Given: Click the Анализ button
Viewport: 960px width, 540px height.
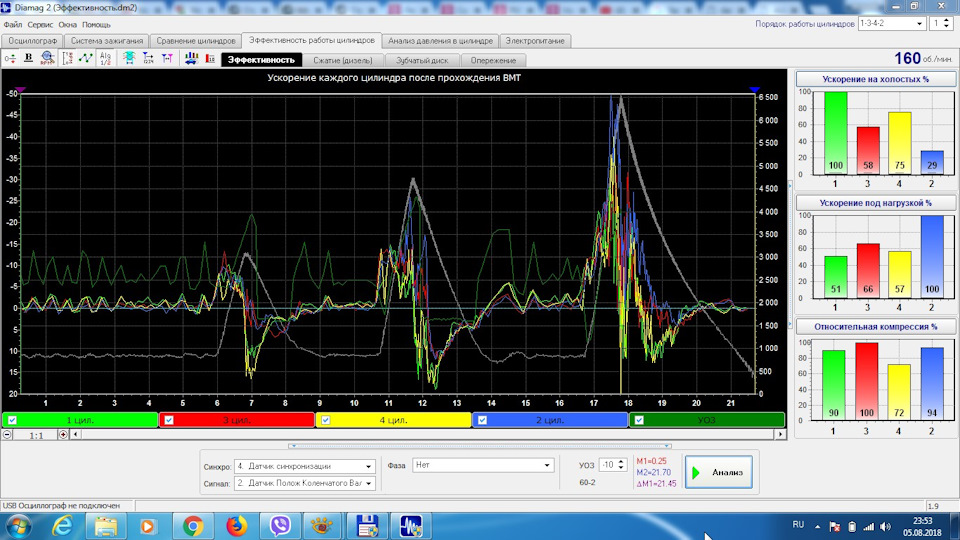Looking at the screenshot, I should (x=719, y=472).
